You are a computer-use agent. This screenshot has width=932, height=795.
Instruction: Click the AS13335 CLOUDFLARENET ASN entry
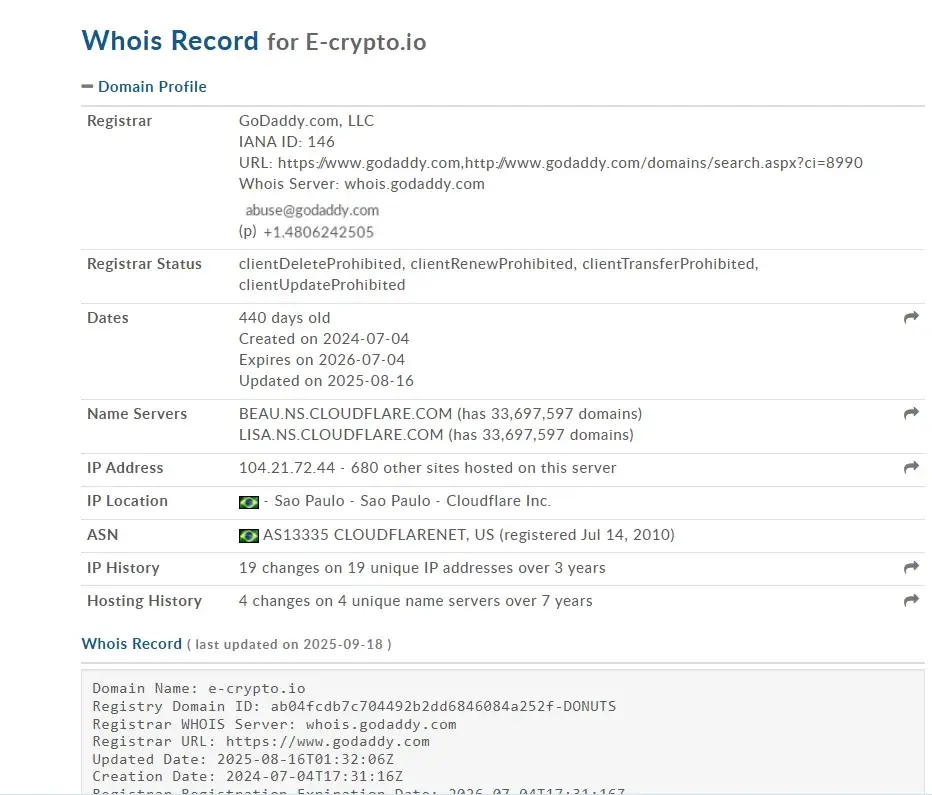pyautogui.click(x=468, y=535)
